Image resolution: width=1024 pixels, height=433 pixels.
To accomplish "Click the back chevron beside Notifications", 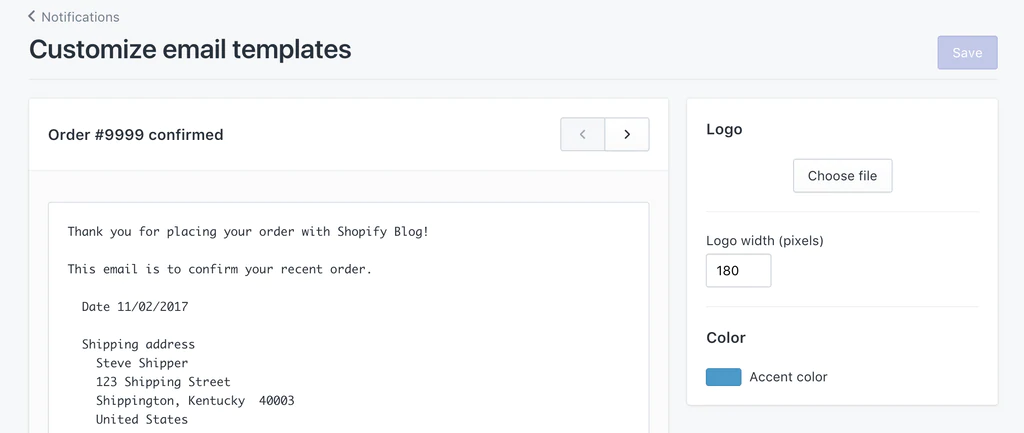I will 32,16.
